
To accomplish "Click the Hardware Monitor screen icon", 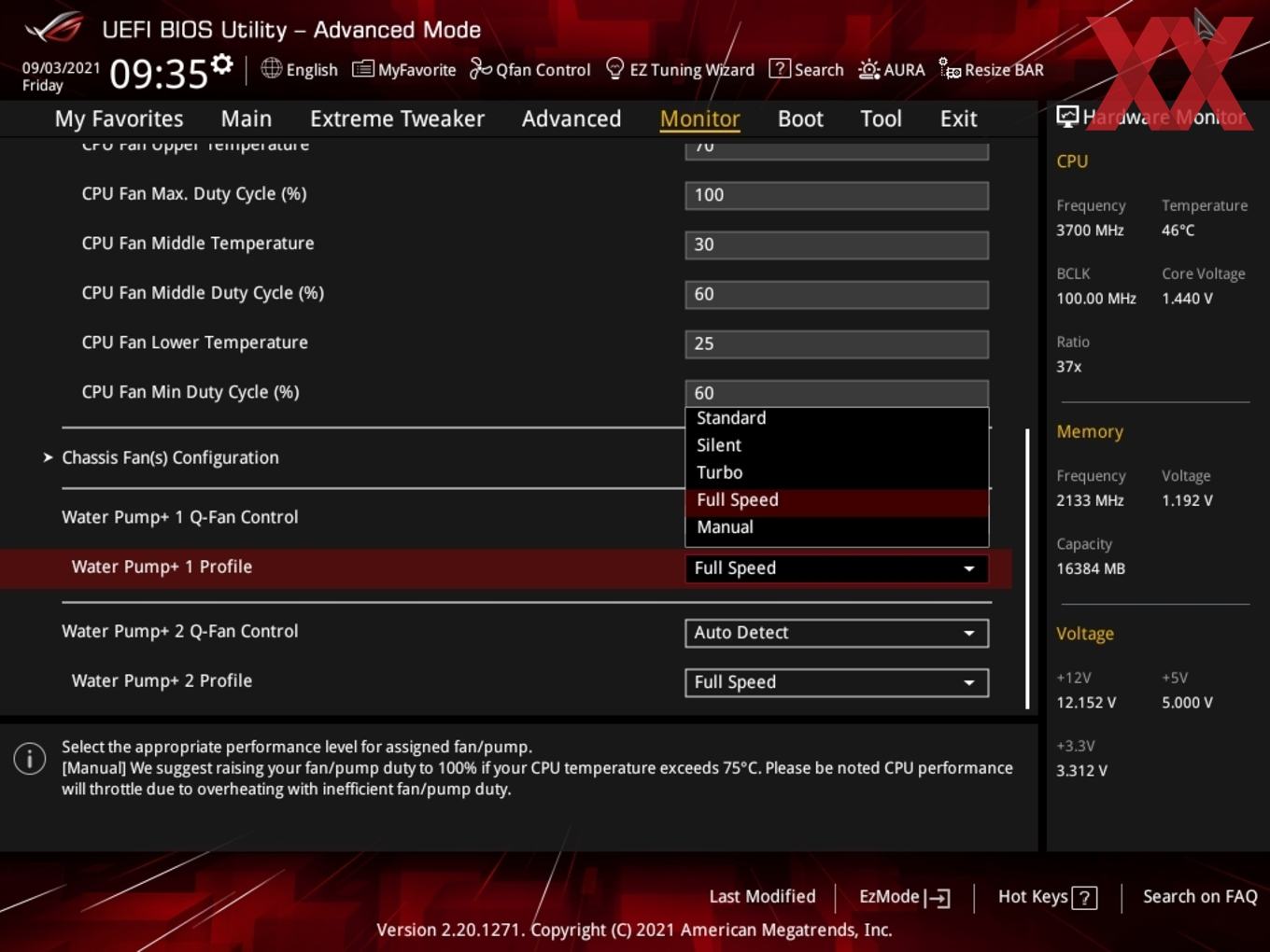I will tap(1066, 117).
